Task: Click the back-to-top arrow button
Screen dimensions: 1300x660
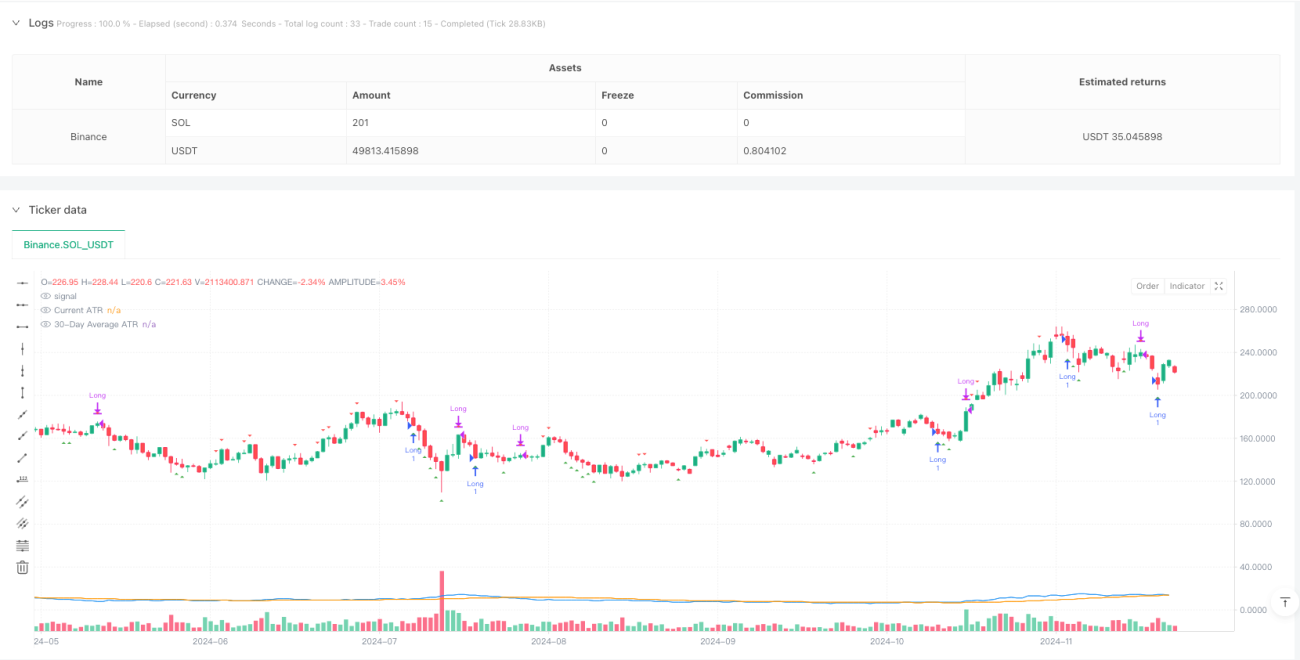Action: coord(1285,602)
